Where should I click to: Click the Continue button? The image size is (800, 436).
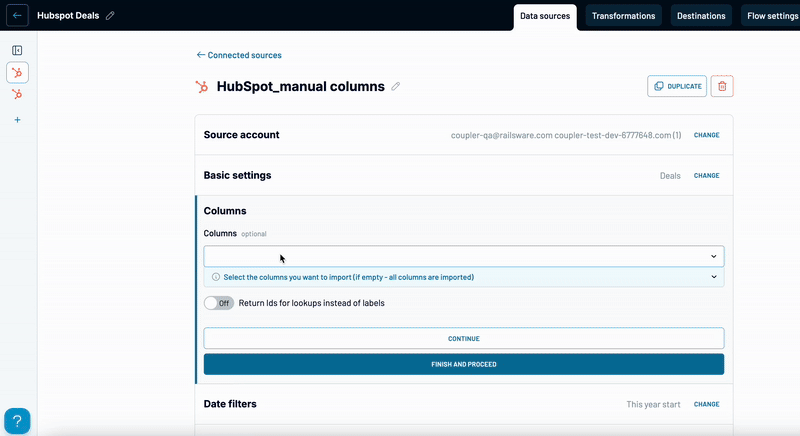464,339
